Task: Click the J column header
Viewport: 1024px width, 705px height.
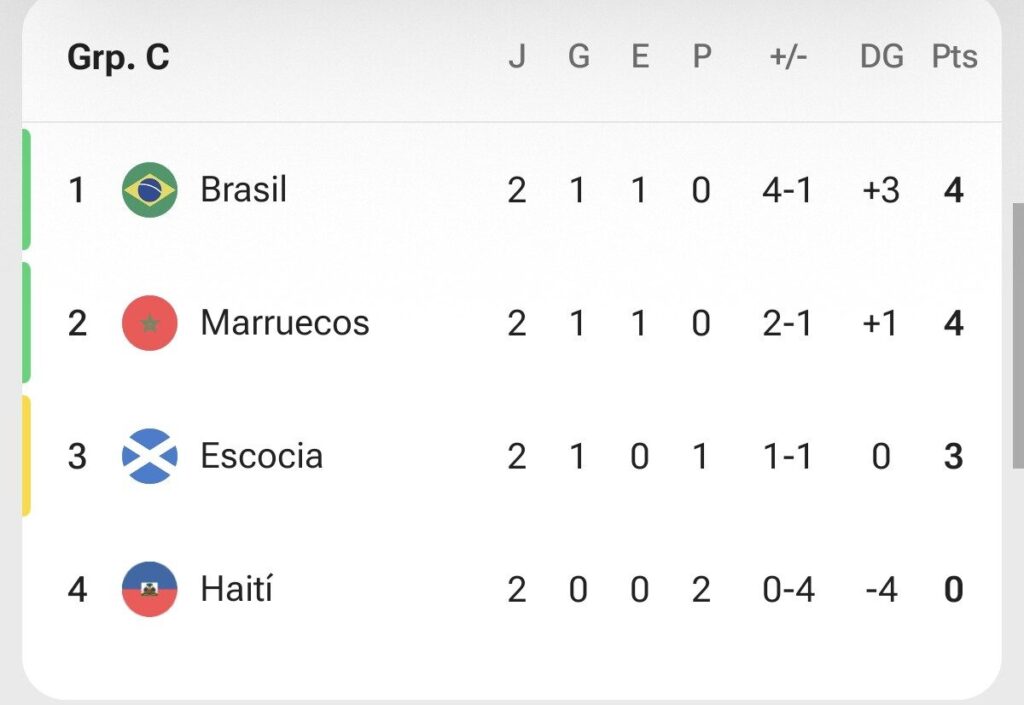Action: tap(517, 57)
